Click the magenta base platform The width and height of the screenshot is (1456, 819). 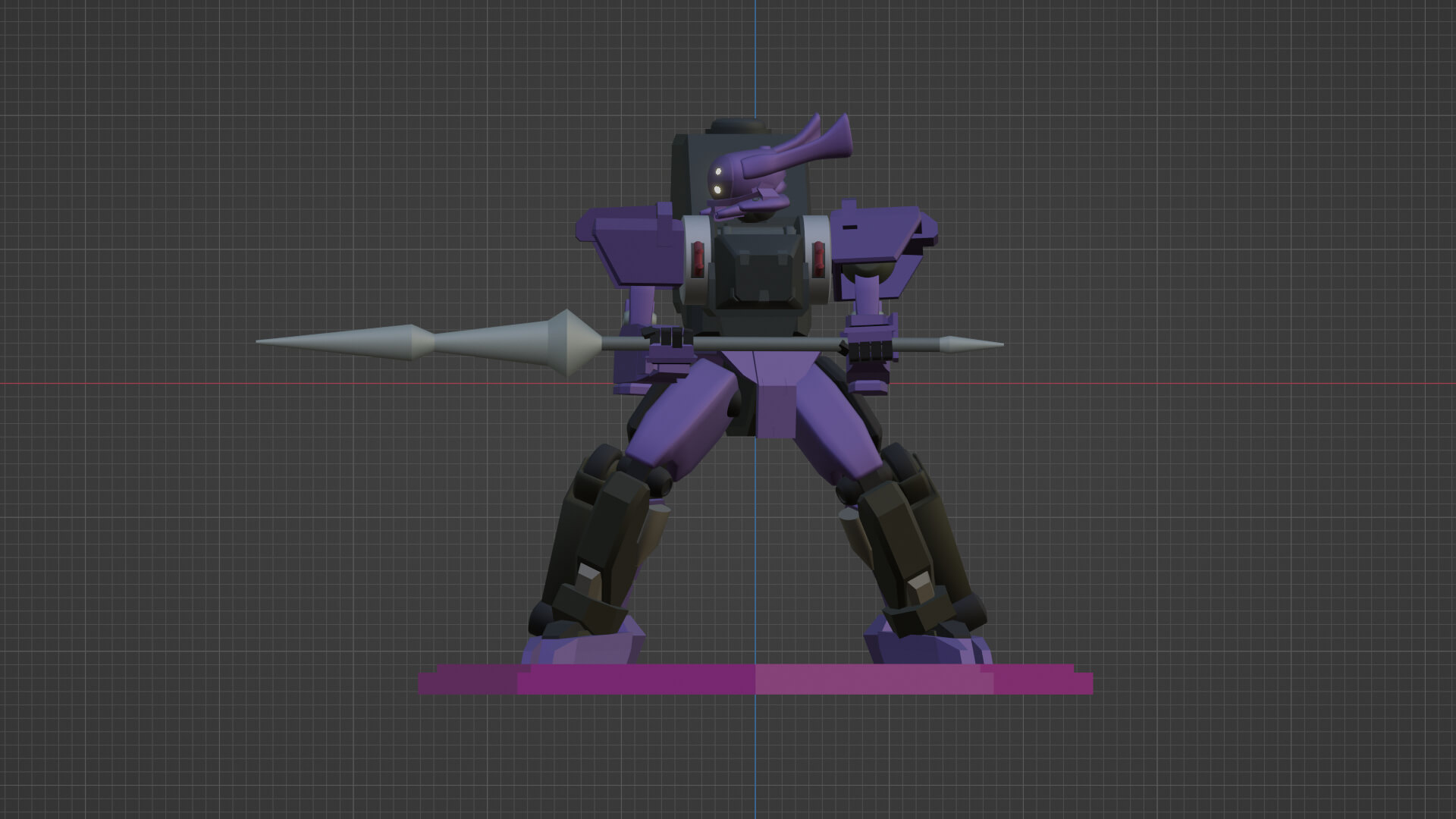point(645,679)
